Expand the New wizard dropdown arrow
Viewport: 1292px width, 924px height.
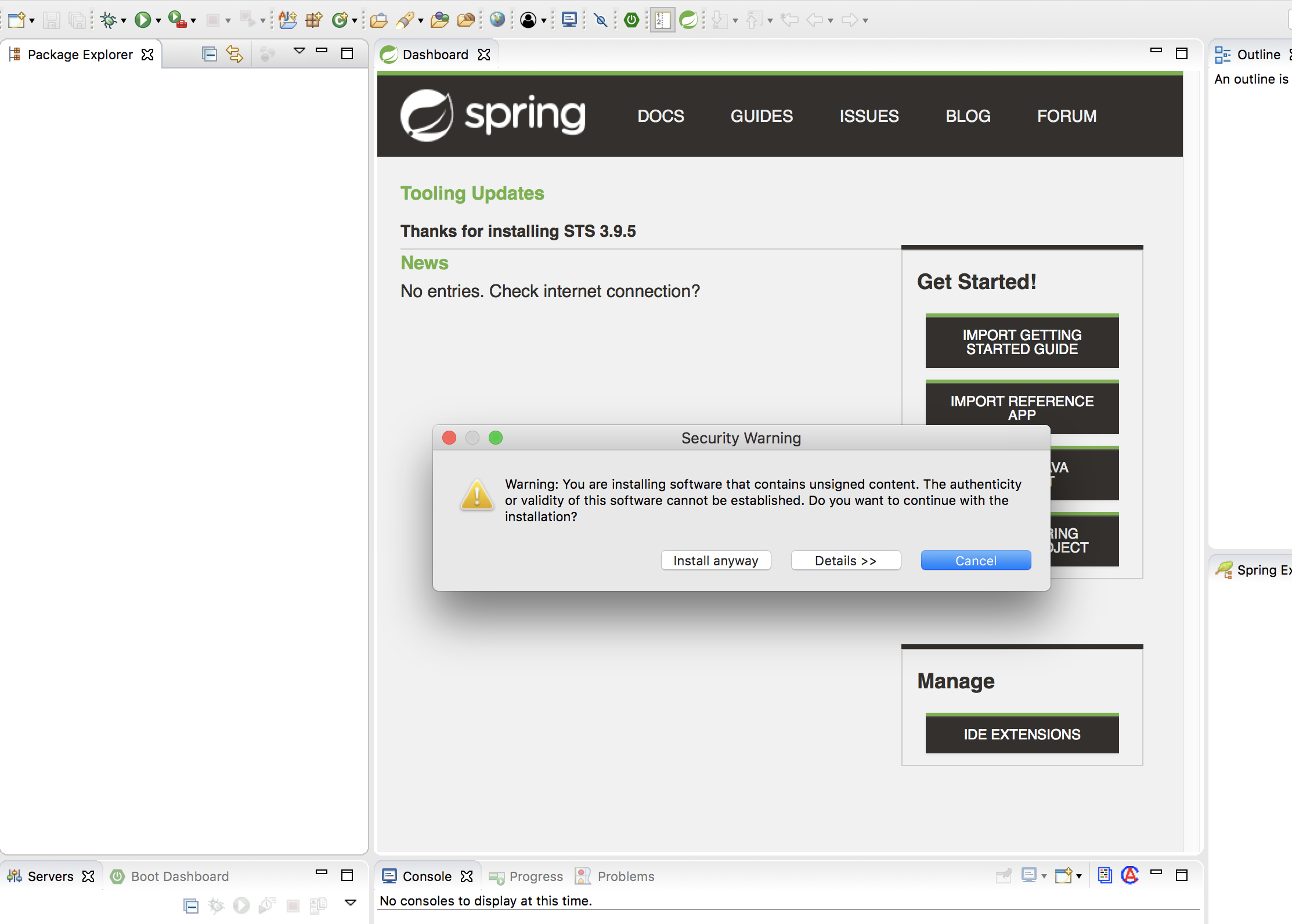tap(32, 21)
